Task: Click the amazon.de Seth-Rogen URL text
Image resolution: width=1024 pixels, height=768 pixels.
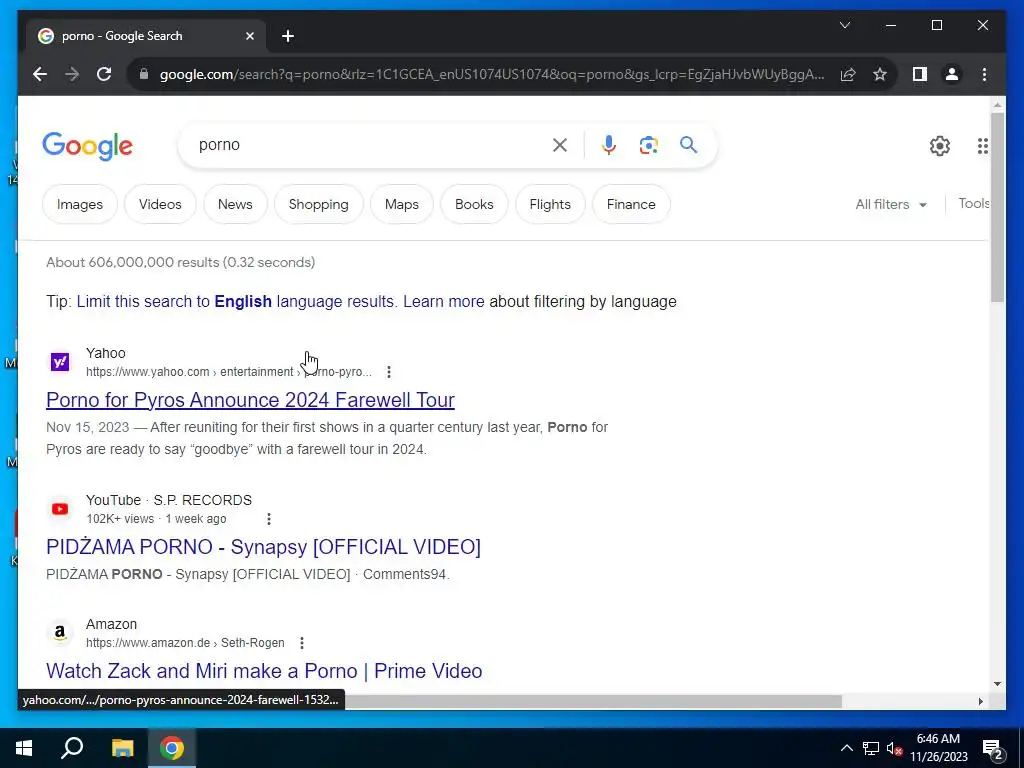Action: pyautogui.click(x=185, y=643)
